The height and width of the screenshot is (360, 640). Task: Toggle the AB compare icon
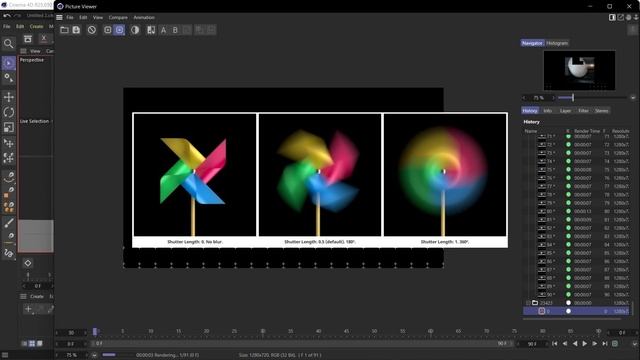(151, 30)
